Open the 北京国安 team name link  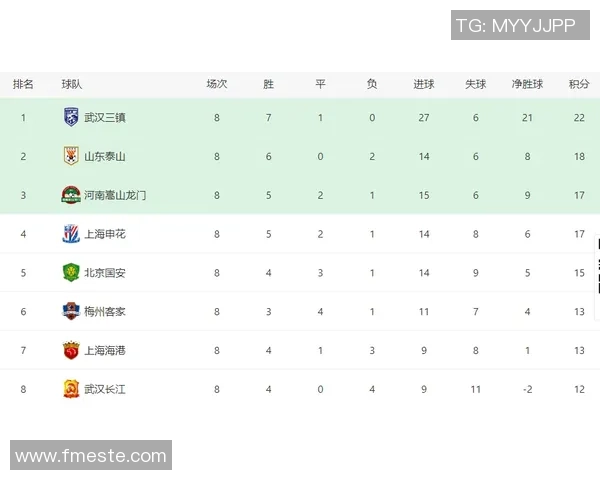(105, 273)
